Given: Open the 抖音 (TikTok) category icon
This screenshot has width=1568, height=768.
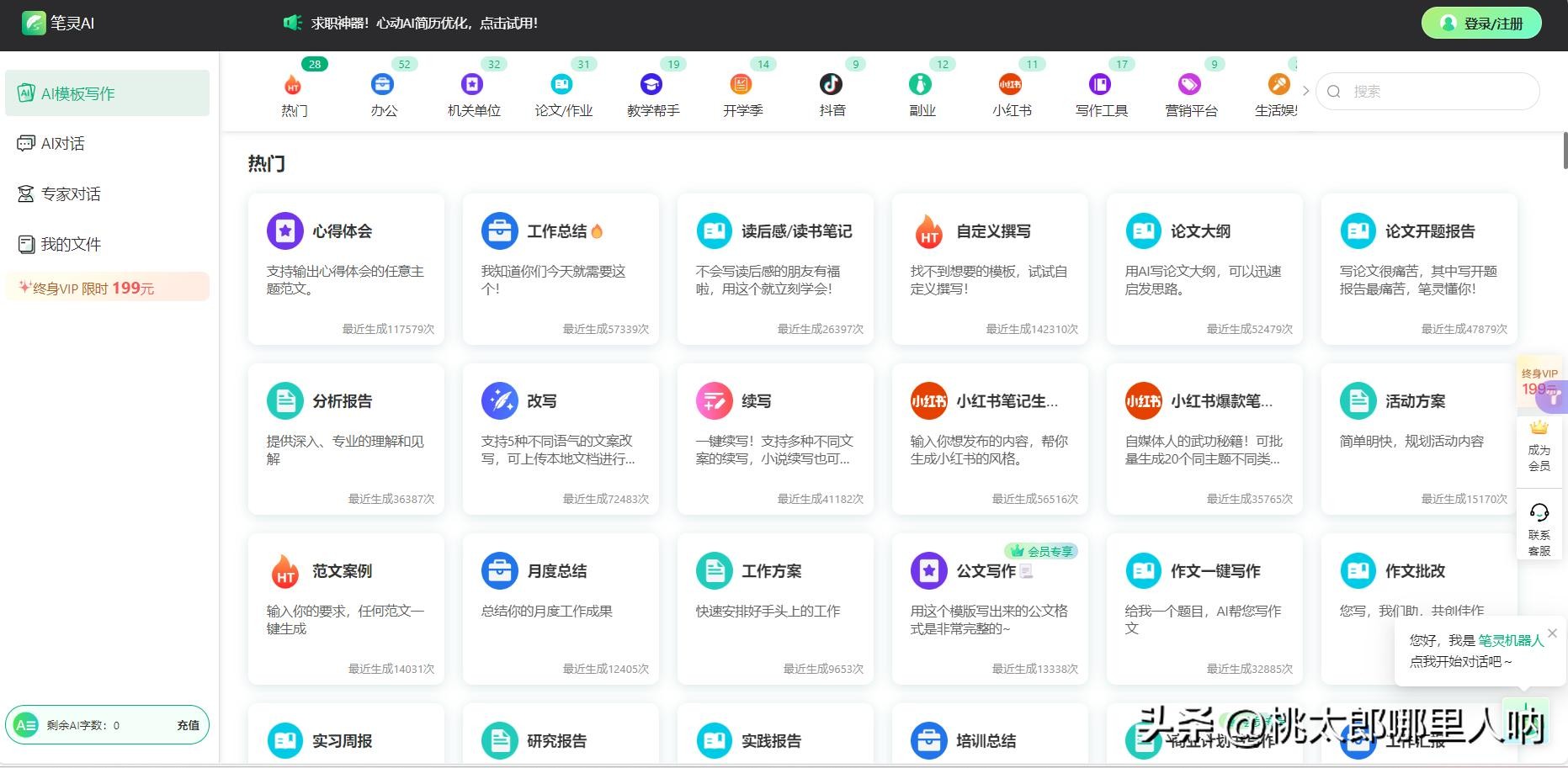Looking at the screenshot, I should (831, 84).
